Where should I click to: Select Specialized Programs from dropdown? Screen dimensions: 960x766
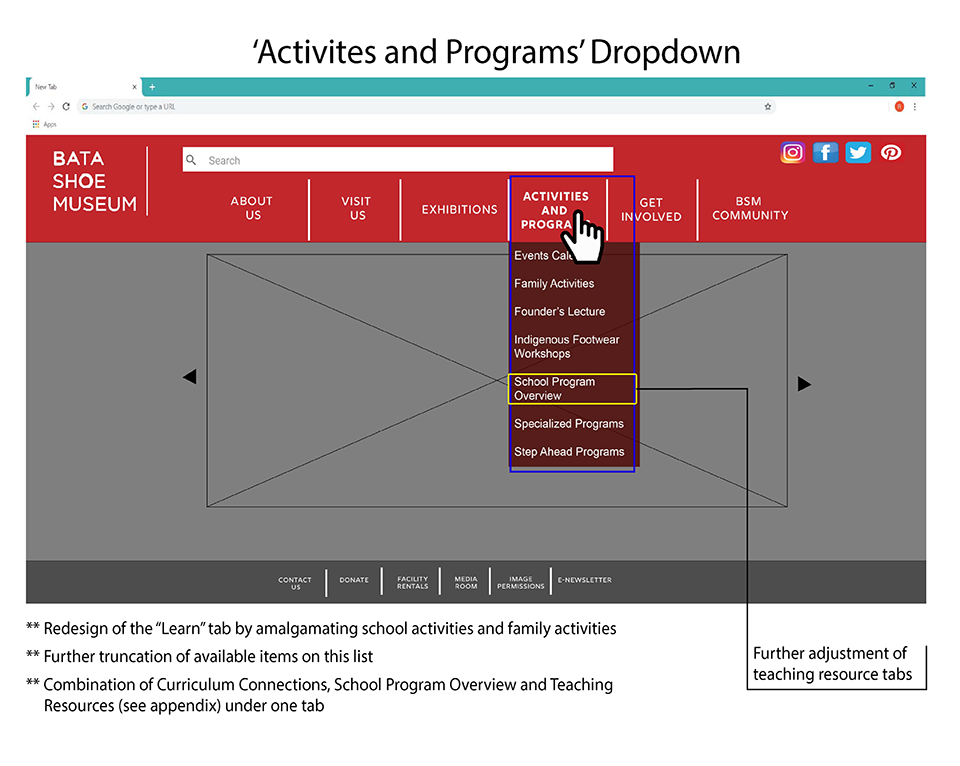(569, 424)
